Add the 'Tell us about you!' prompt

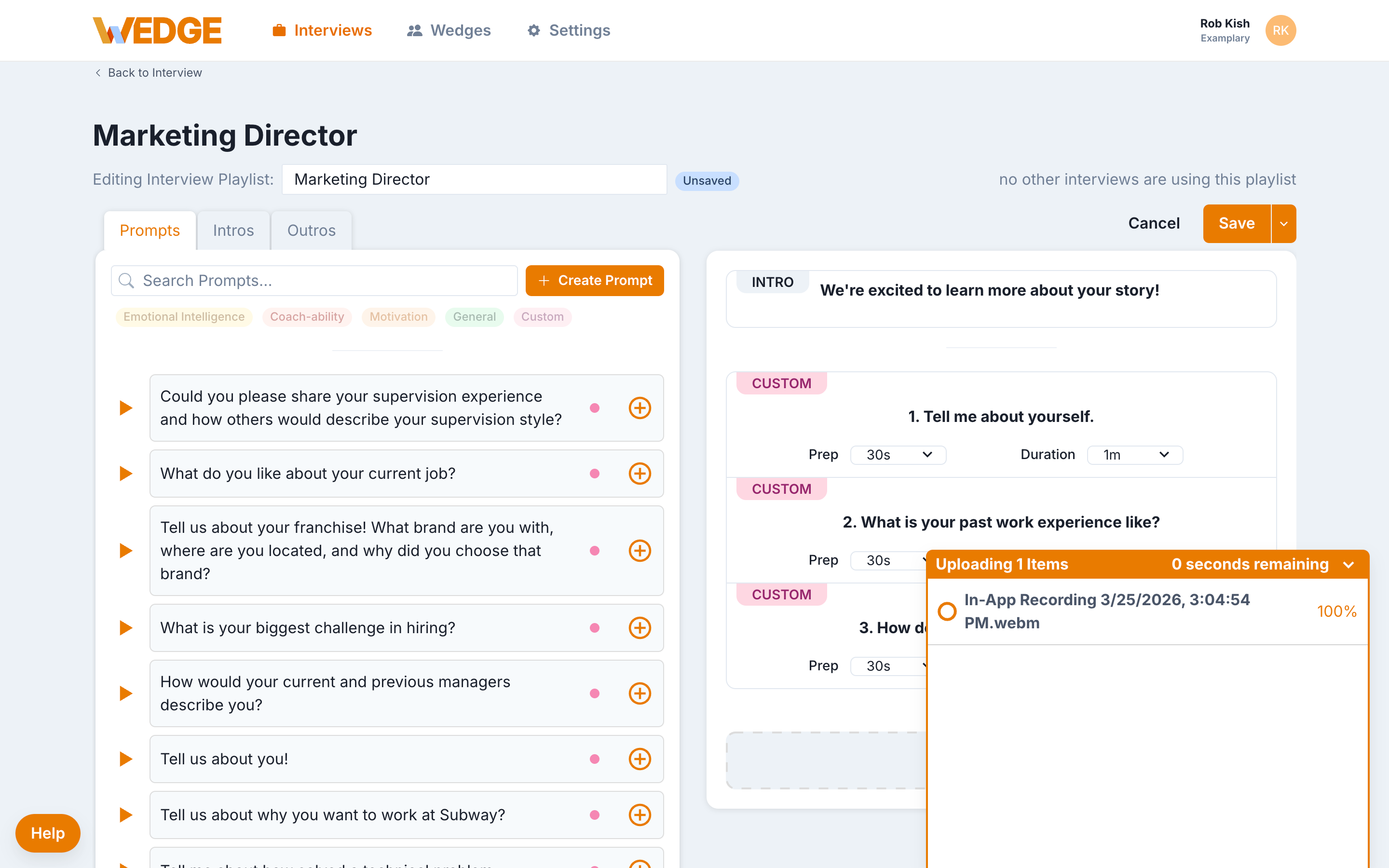[x=640, y=759]
